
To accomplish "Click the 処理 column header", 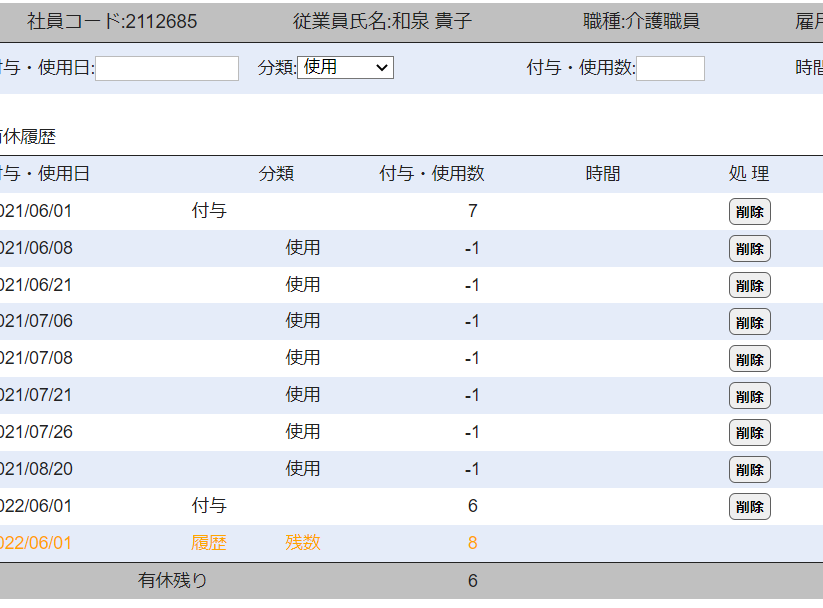I will (x=749, y=174).
